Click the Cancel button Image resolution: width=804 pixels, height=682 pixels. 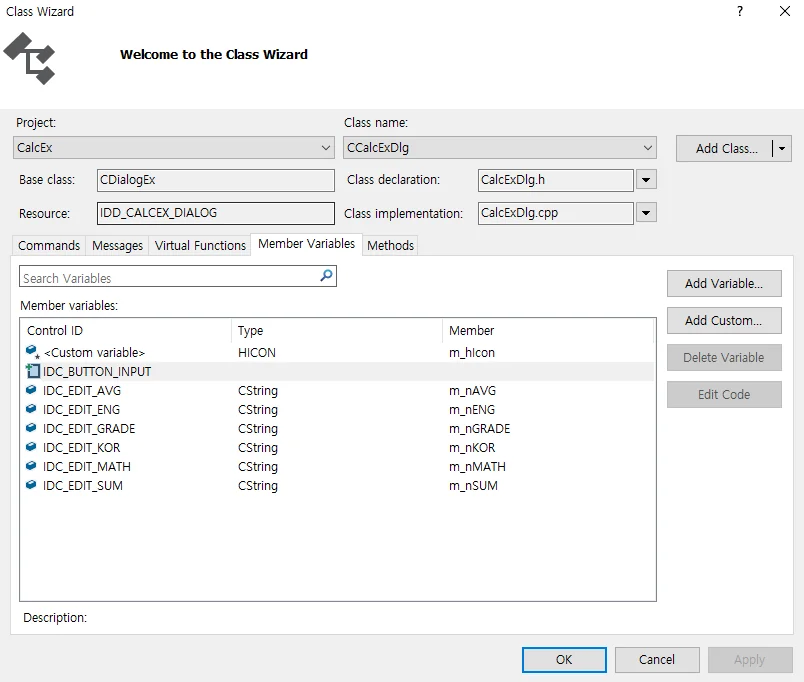click(x=657, y=659)
